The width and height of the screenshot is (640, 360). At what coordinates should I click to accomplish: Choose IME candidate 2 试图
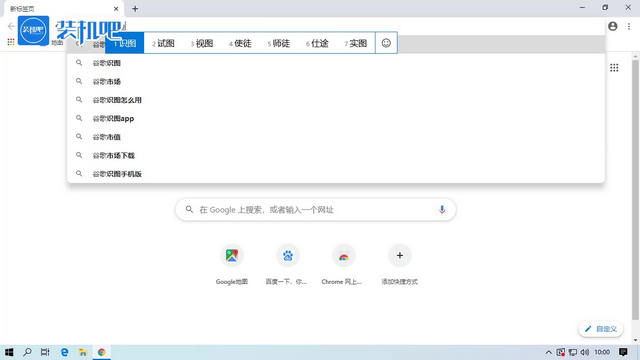tap(163, 43)
